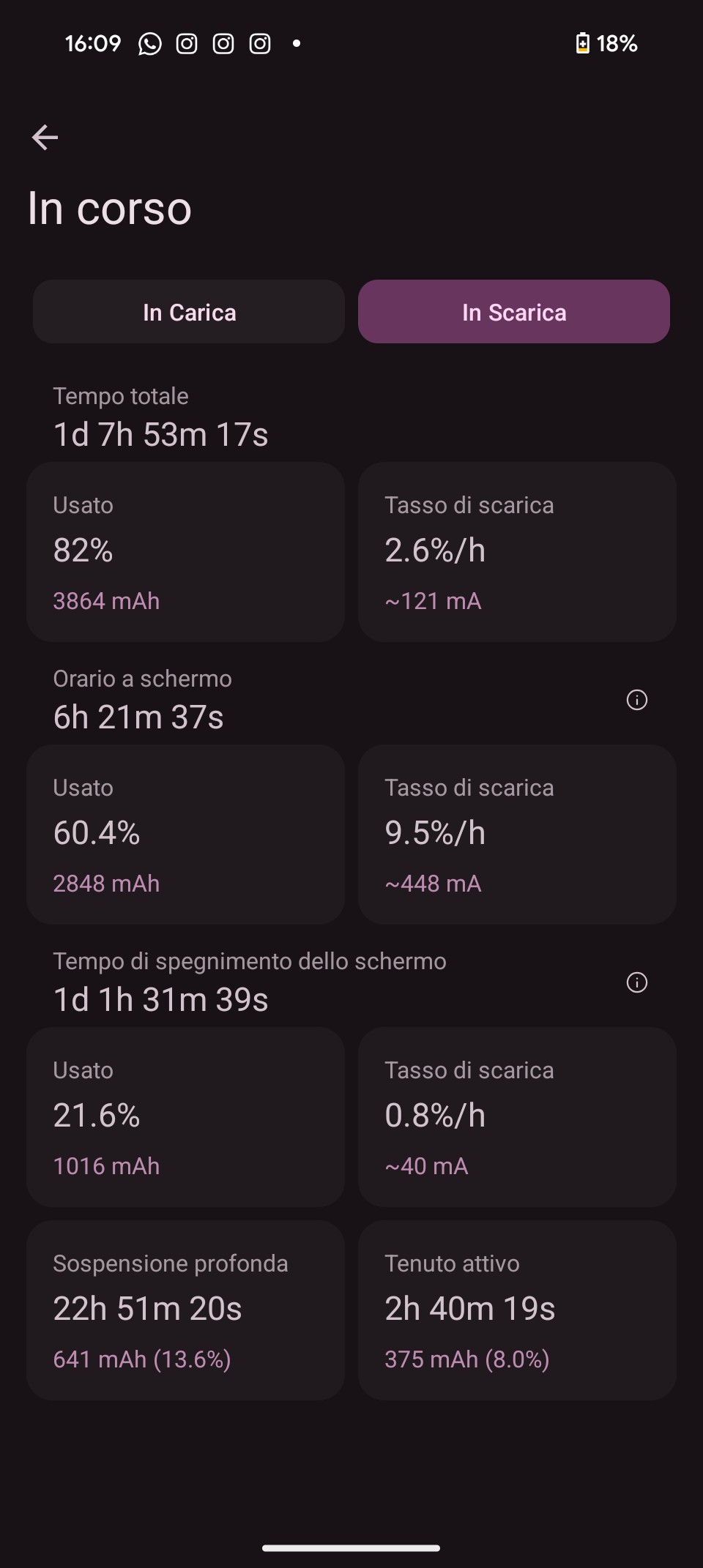The width and height of the screenshot is (703, 1568).
Task: Tap the 2.6%/h Tasso di scarica card
Action: (517, 552)
